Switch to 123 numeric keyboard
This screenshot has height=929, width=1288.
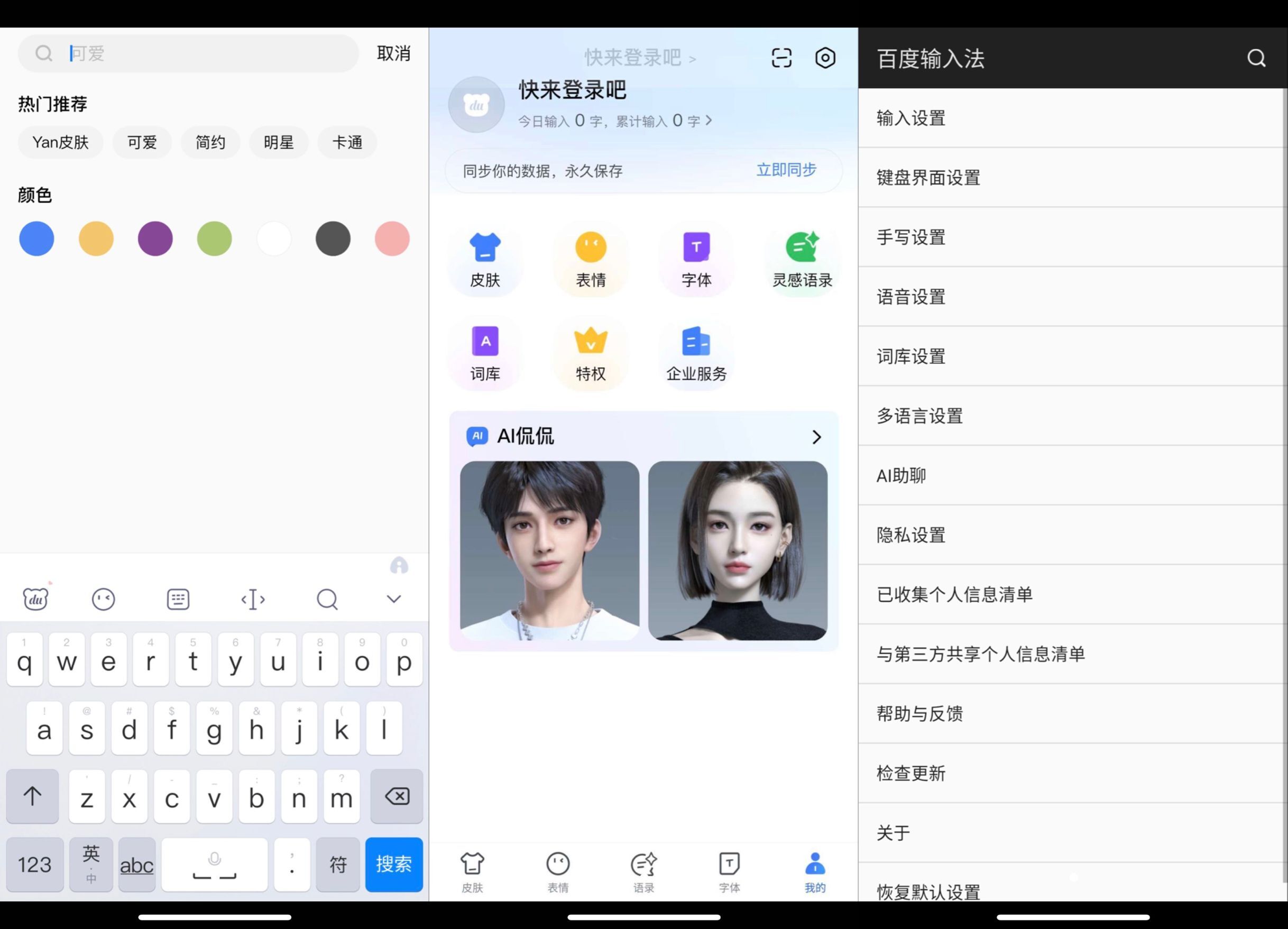pyautogui.click(x=35, y=863)
